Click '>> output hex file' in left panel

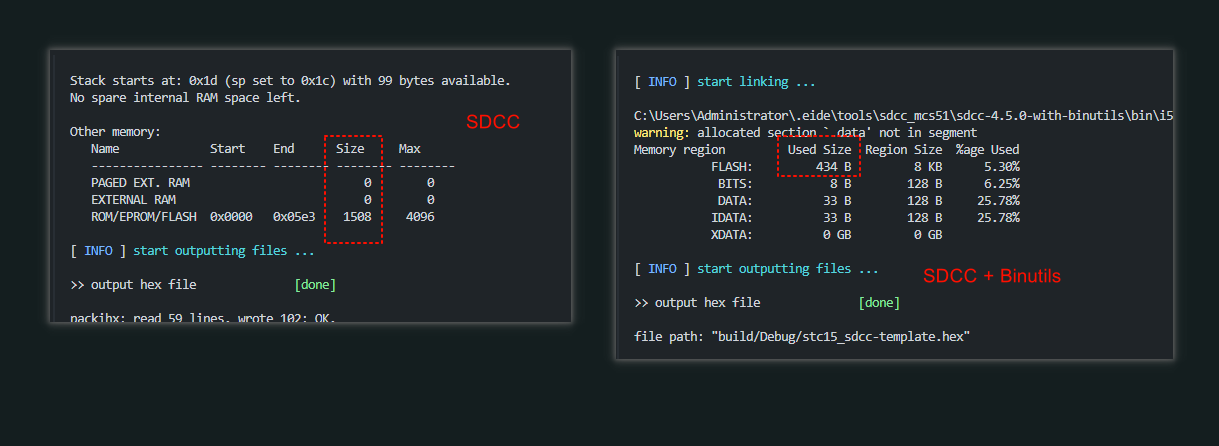(x=133, y=285)
